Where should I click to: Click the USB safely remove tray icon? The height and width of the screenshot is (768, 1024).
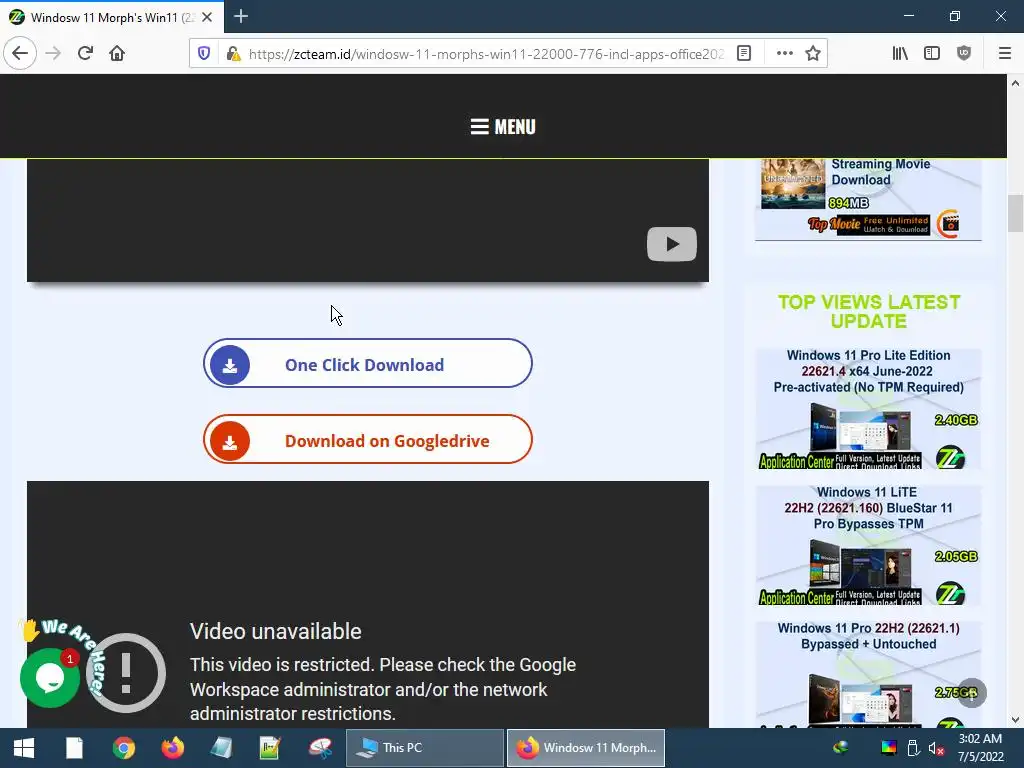click(x=913, y=748)
